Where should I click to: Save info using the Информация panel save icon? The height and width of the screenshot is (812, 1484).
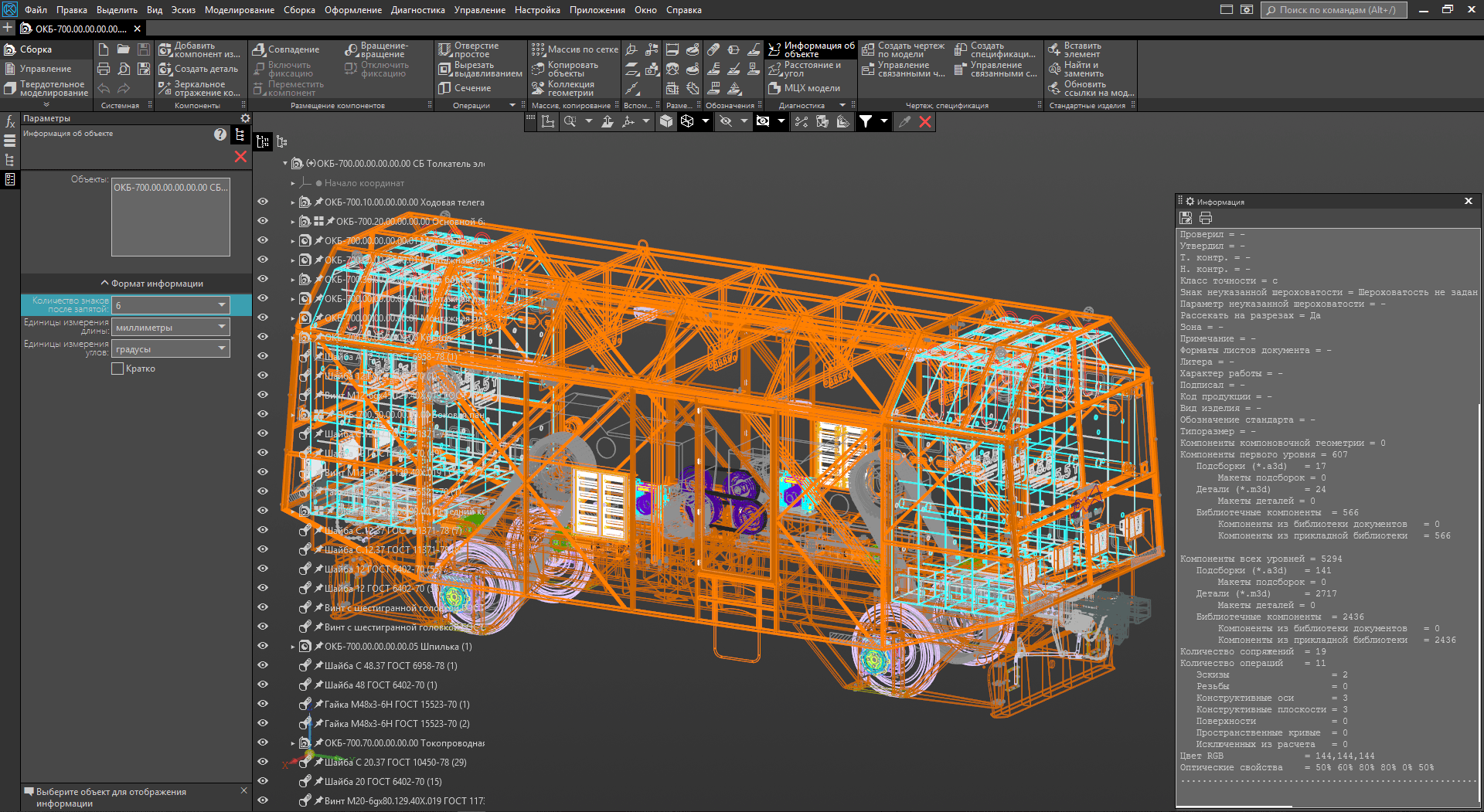pyautogui.click(x=1186, y=219)
